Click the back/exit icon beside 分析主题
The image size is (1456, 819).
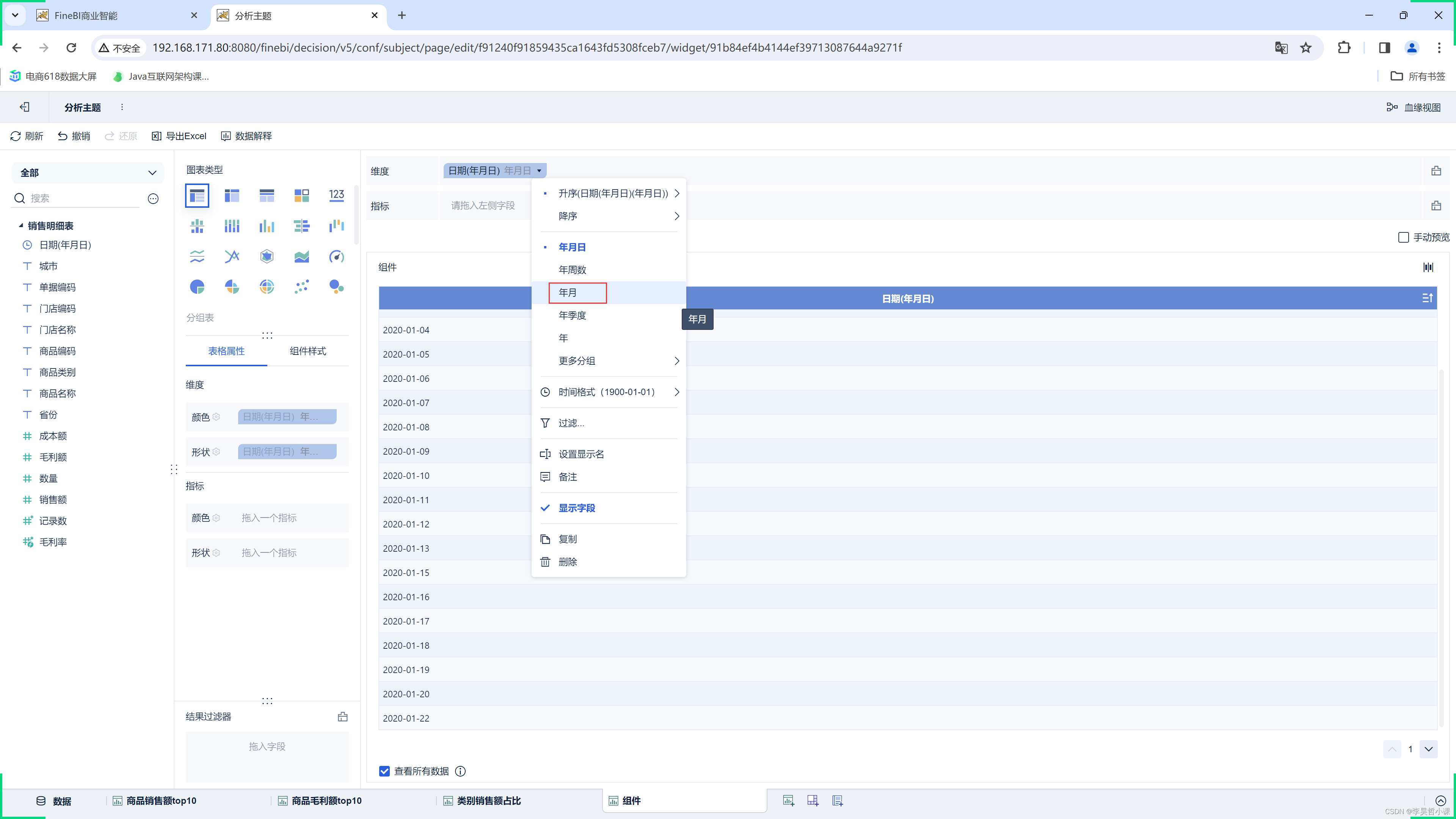(x=24, y=107)
